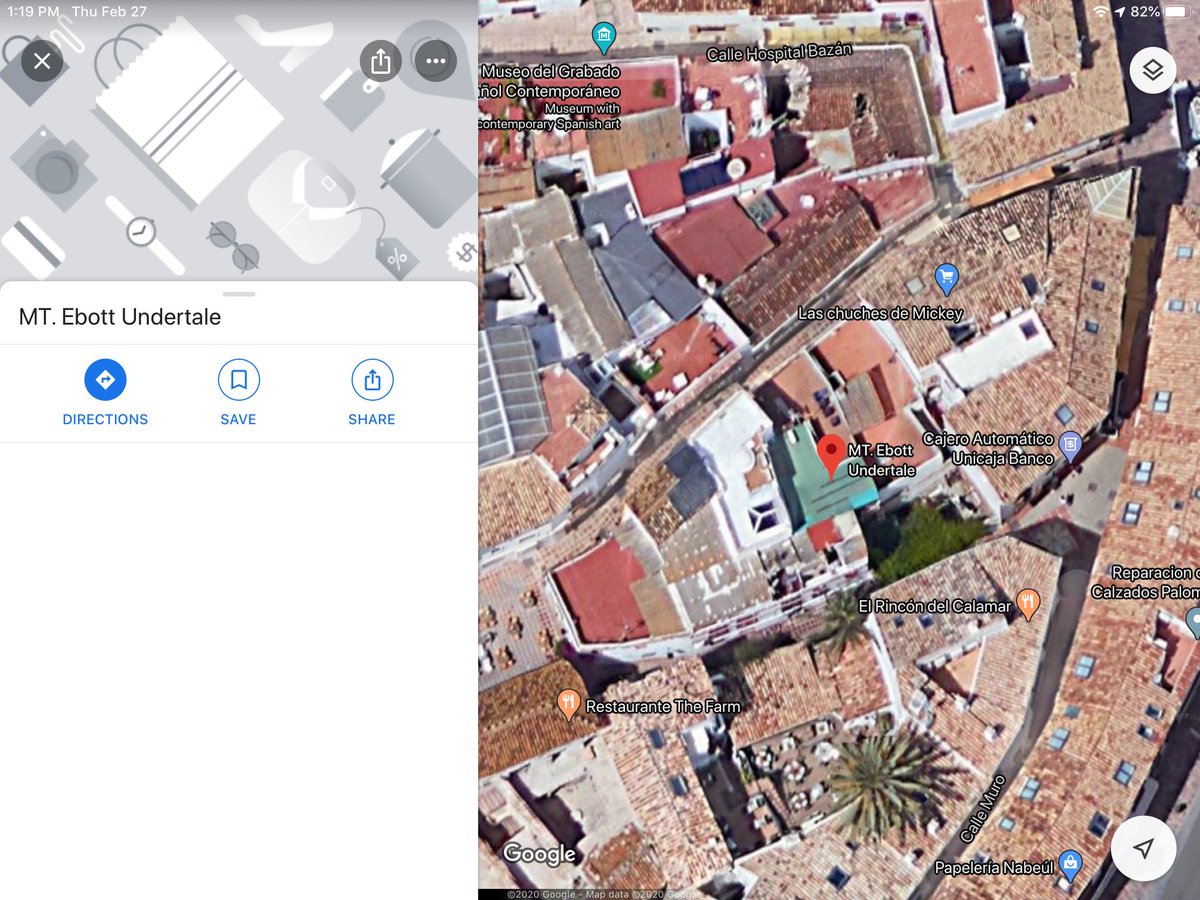
Task: Tap the Restaurante The Farm marker
Action: click(x=568, y=705)
